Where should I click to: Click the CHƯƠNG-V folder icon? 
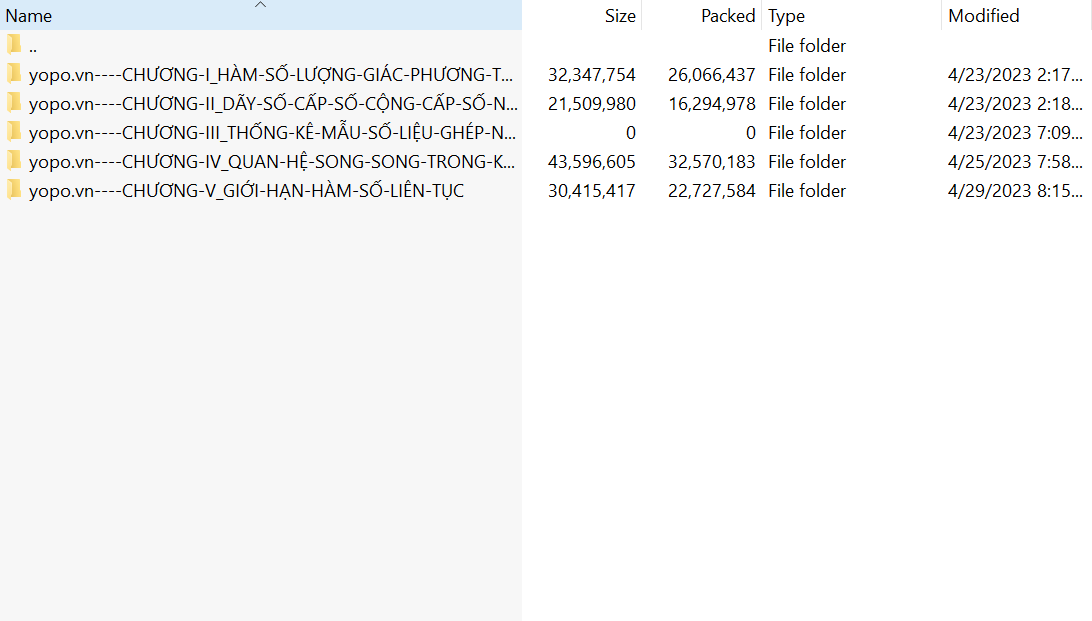coord(14,190)
